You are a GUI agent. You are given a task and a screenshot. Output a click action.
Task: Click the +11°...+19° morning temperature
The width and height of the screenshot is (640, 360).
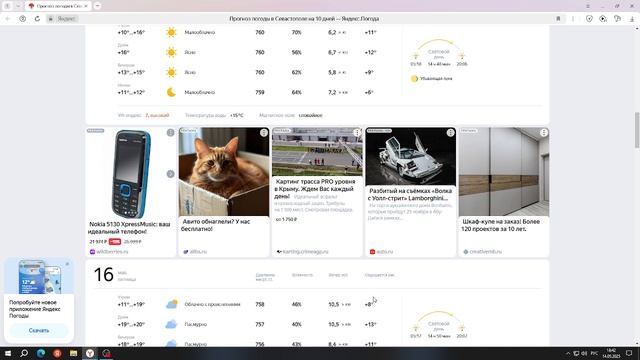point(131,304)
